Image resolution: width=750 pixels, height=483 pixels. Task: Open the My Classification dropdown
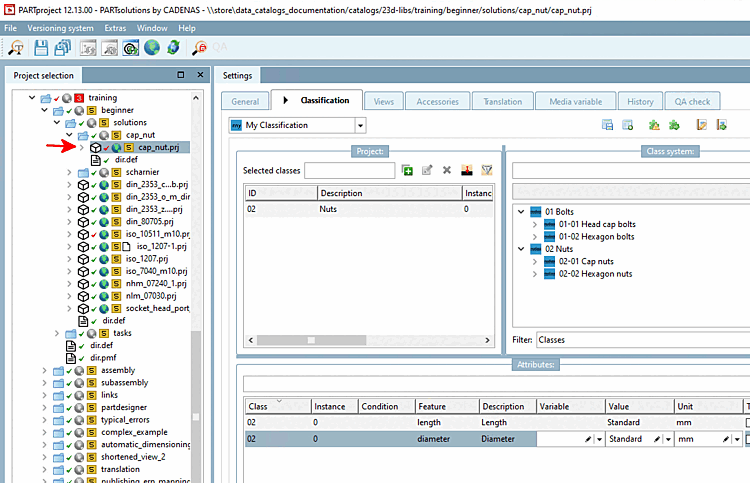point(361,126)
